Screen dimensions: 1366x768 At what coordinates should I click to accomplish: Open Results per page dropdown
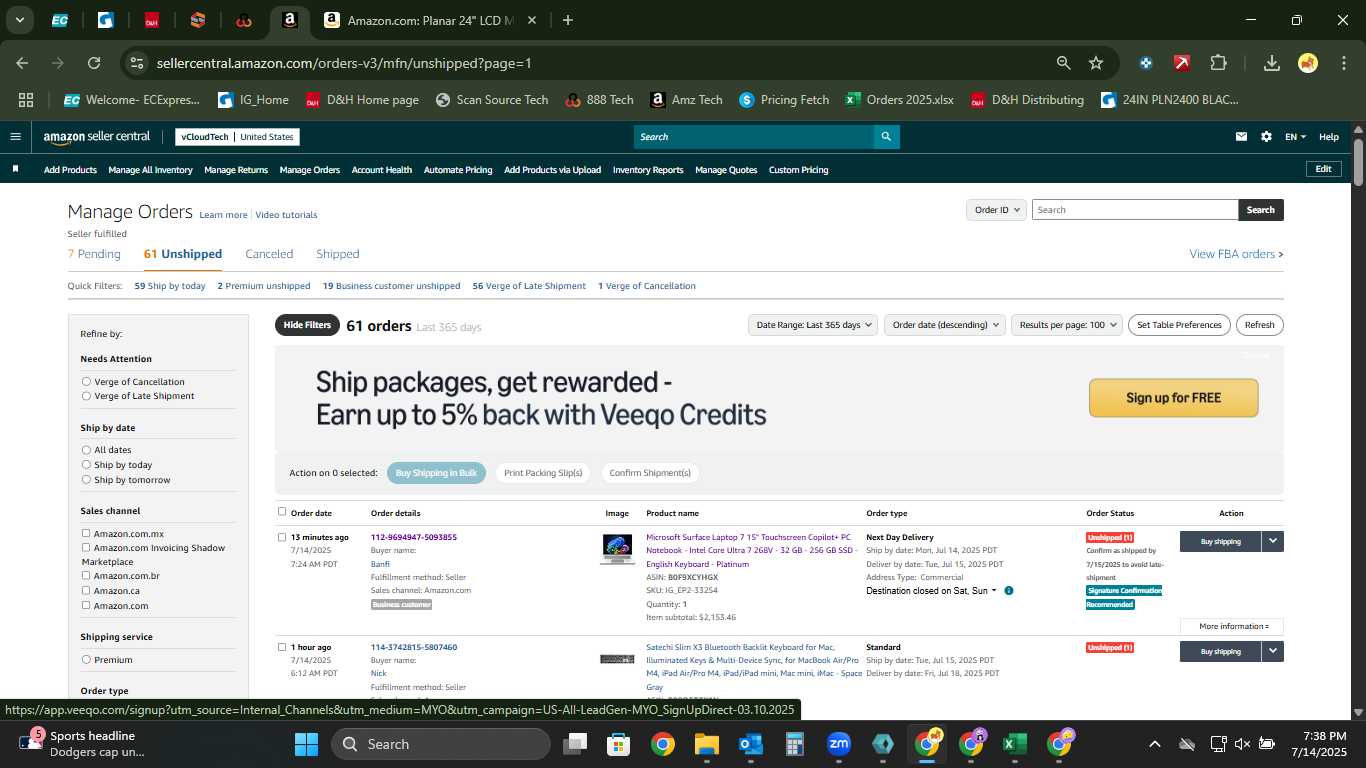point(1067,325)
